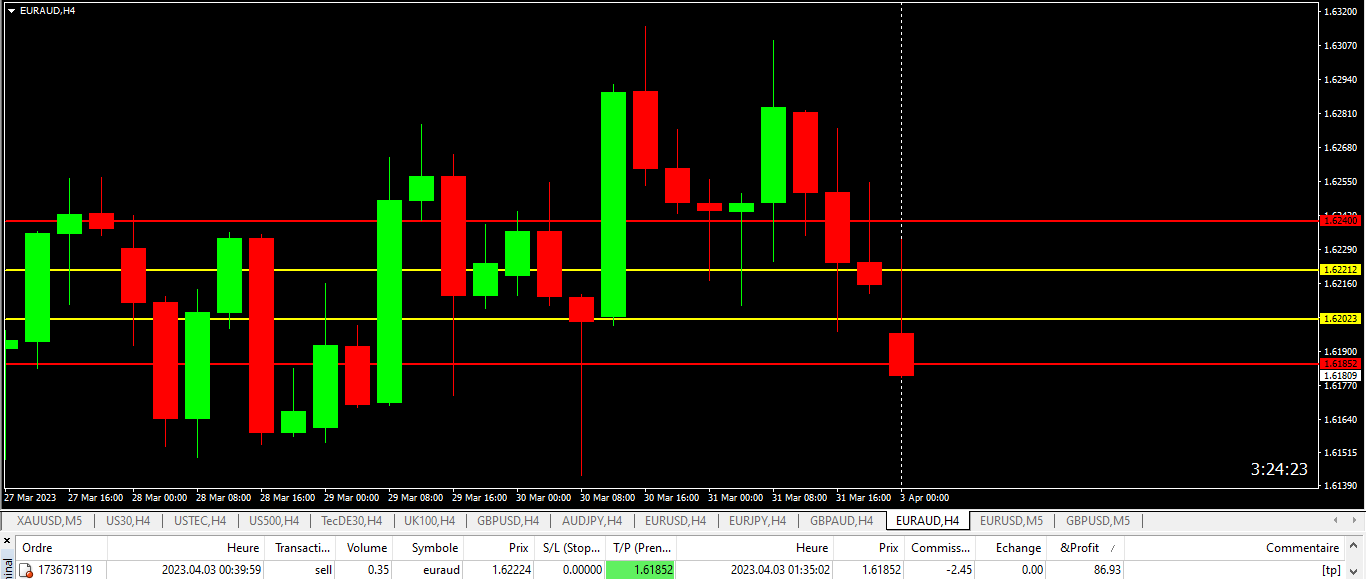Activate the GBPAUD,H4 chart tab
The width and height of the screenshot is (1366, 579).
pos(841,521)
